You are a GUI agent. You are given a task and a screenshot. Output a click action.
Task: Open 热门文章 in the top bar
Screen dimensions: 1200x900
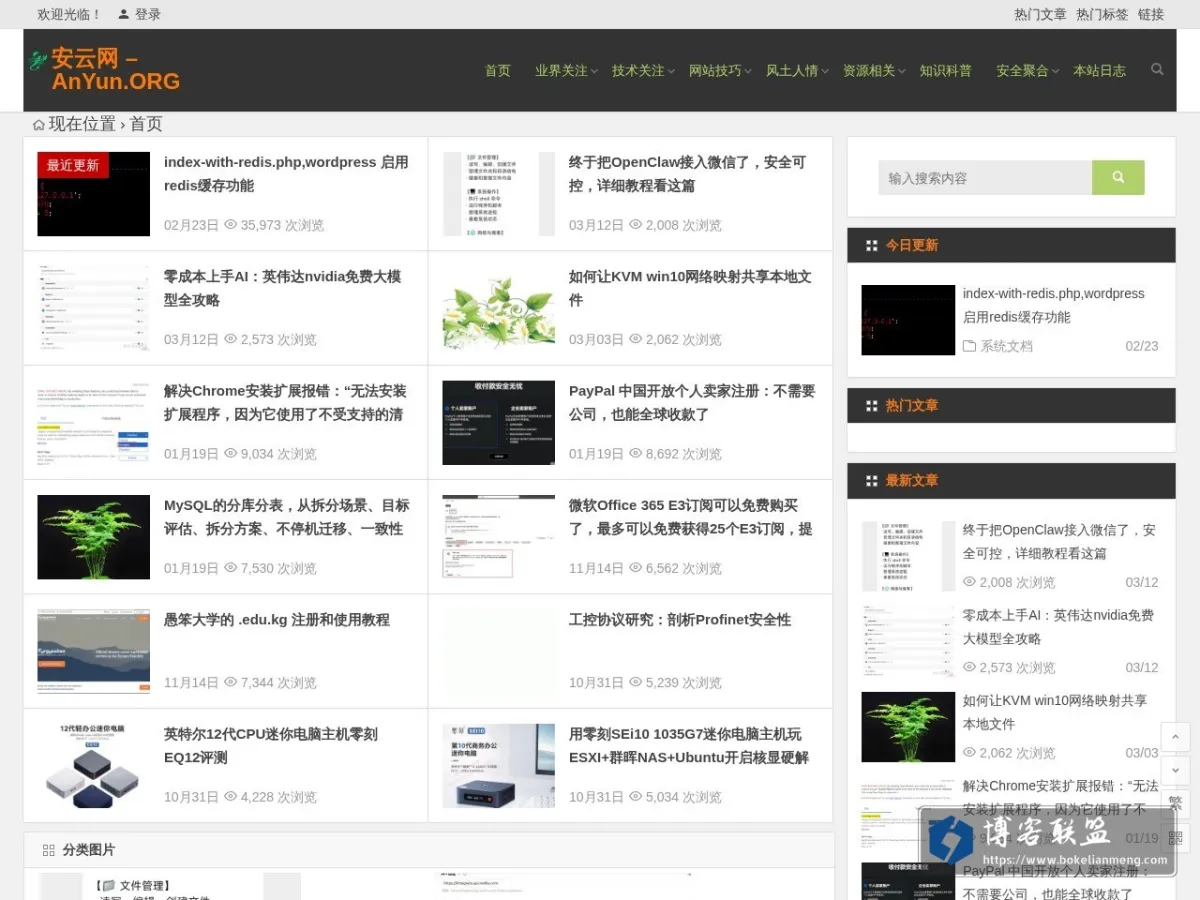1040,14
